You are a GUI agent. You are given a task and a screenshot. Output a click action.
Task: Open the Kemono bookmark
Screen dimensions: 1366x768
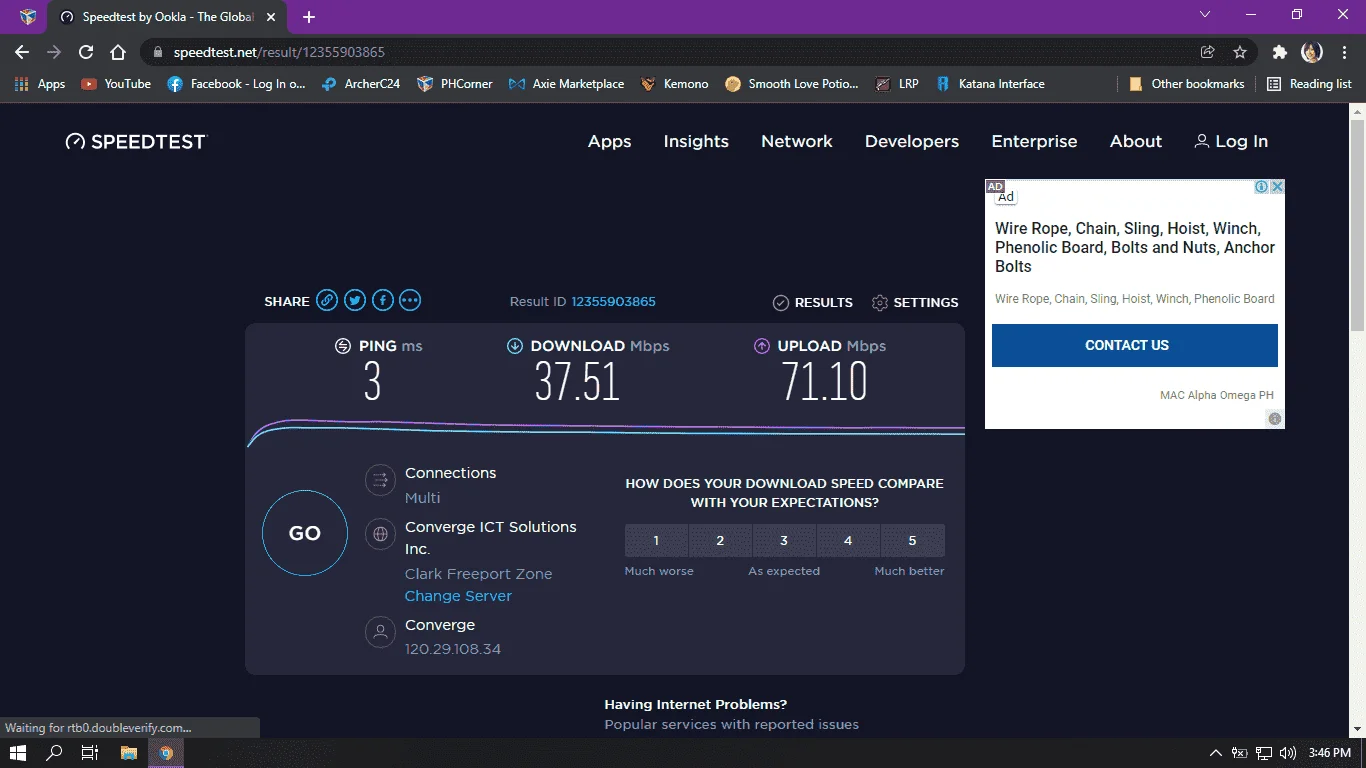675,84
